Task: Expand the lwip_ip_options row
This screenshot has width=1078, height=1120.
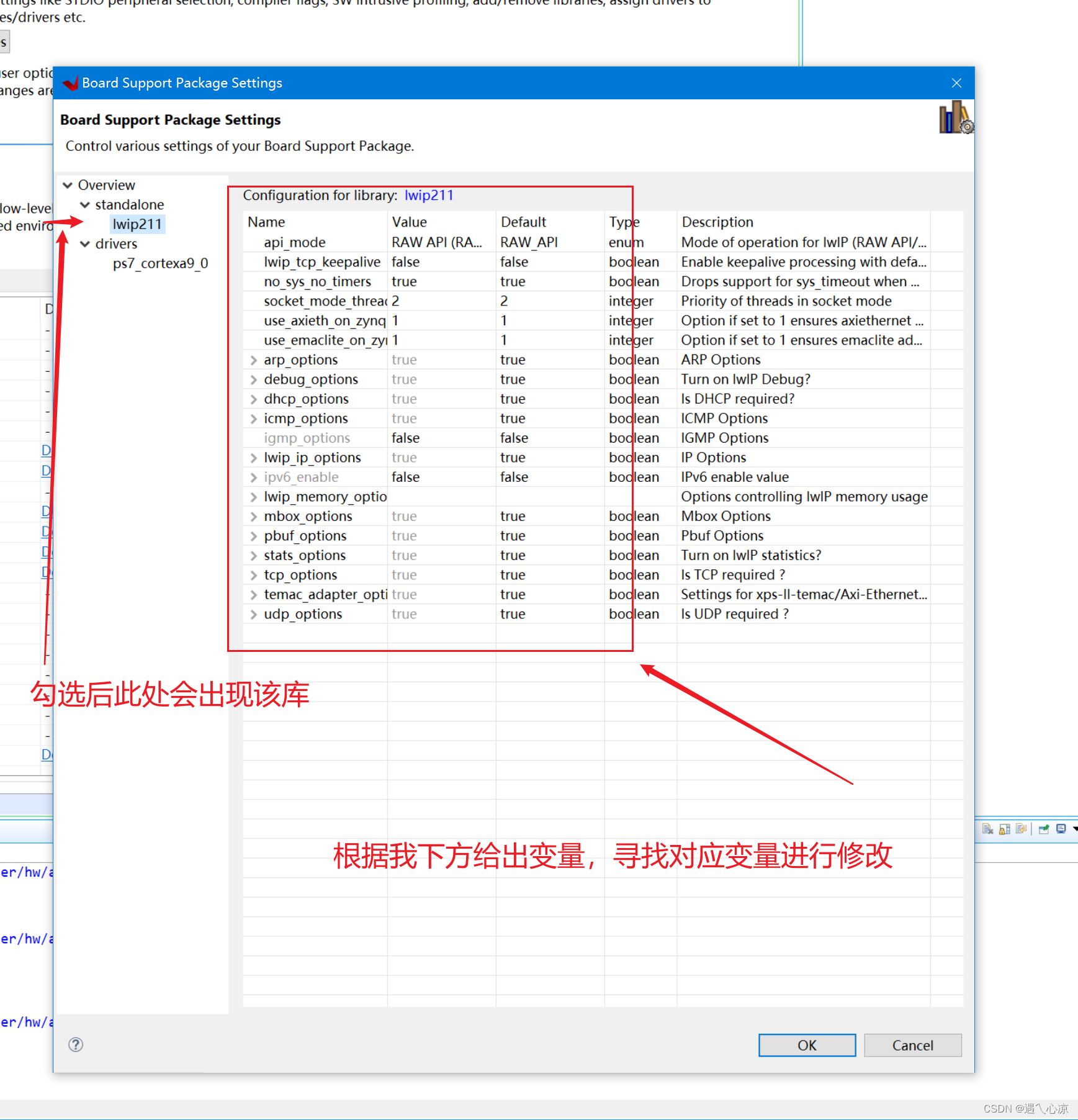Action: [x=253, y=458]
